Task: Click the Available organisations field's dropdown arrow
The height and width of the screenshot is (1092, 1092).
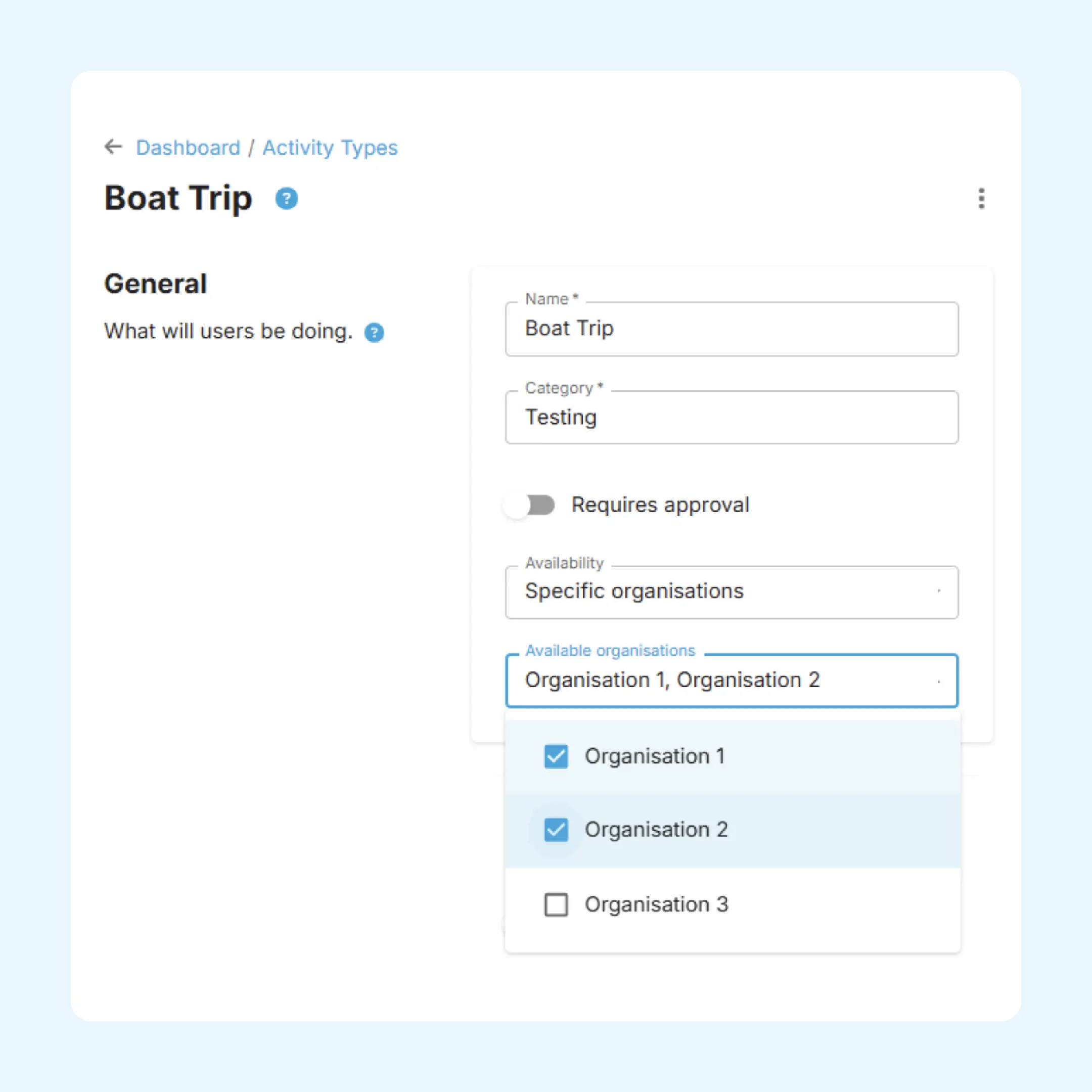Action: [938, 681]
